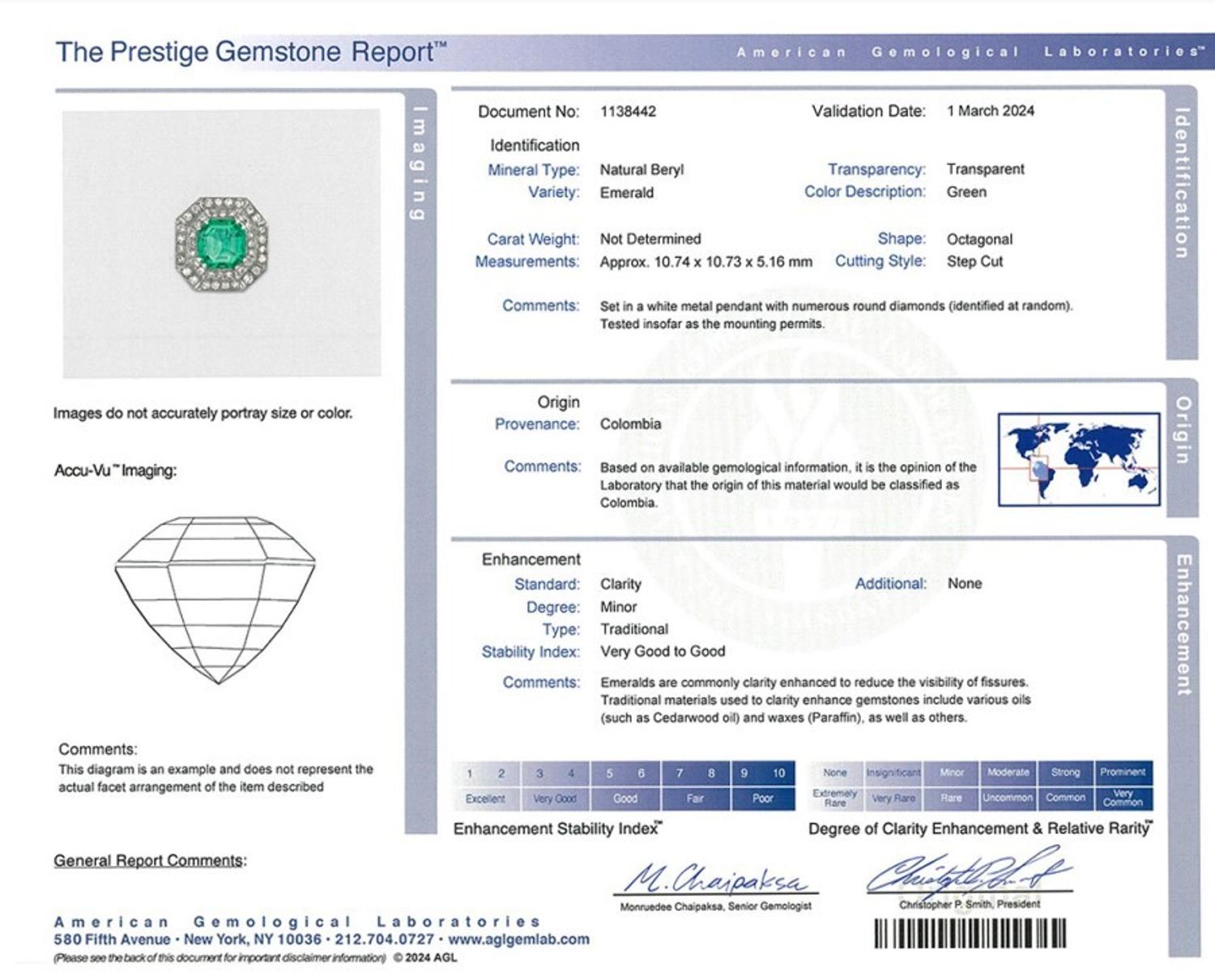1215x980 pixels.
Task: Select the measurements "Approx. 10.74 x 10.73 x 5.16 mm"
Action: click(x=706, y=262)
